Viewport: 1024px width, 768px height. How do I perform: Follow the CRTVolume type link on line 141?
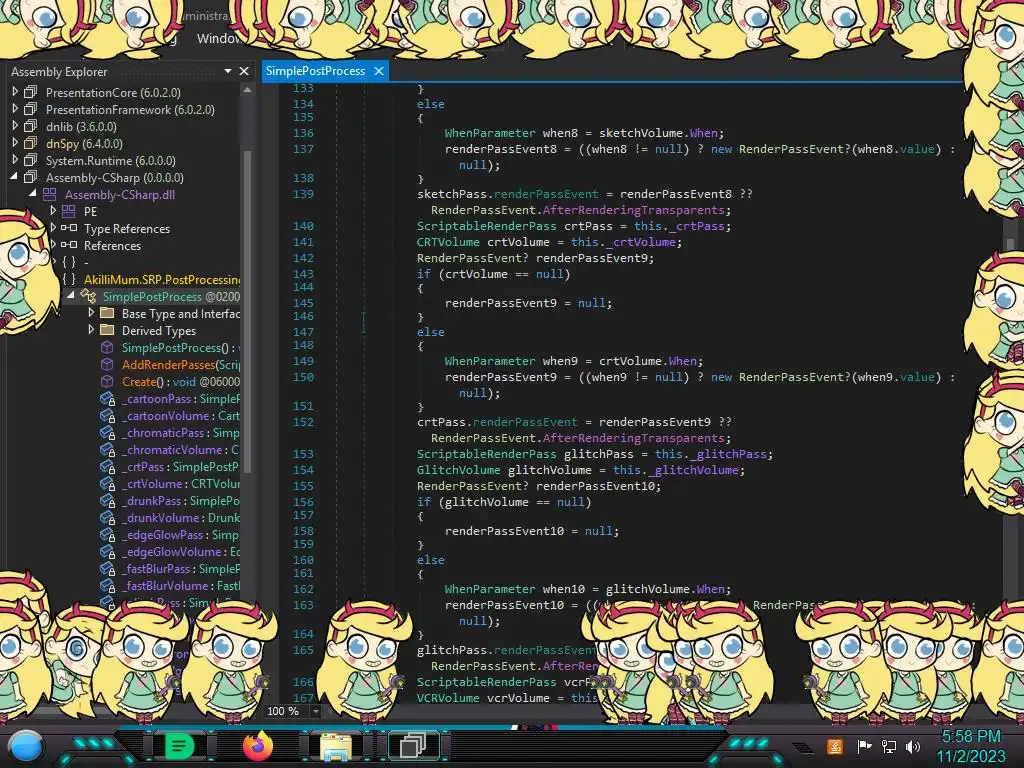click(x=448, y=242)
